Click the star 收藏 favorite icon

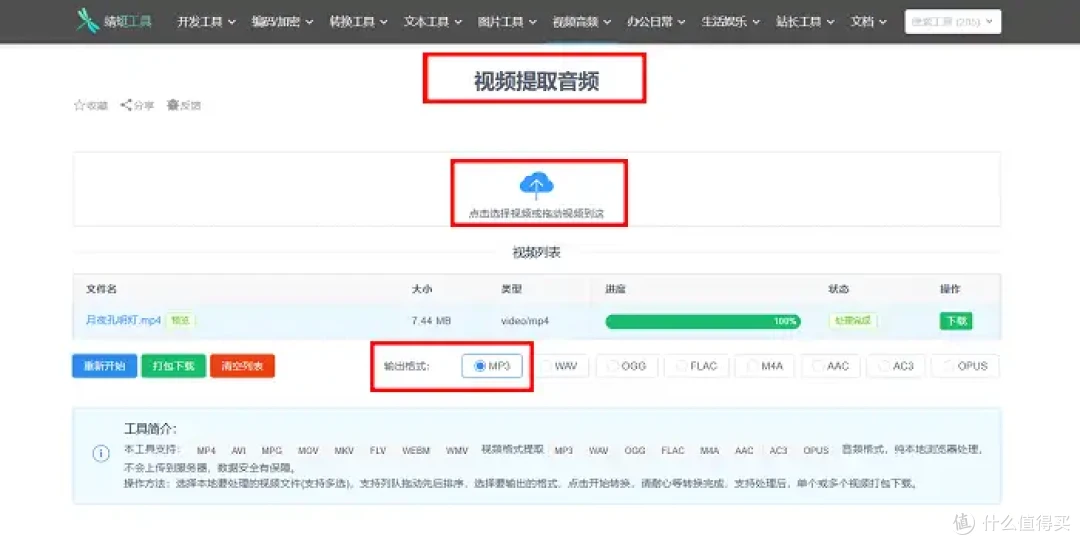coord(79,105)
